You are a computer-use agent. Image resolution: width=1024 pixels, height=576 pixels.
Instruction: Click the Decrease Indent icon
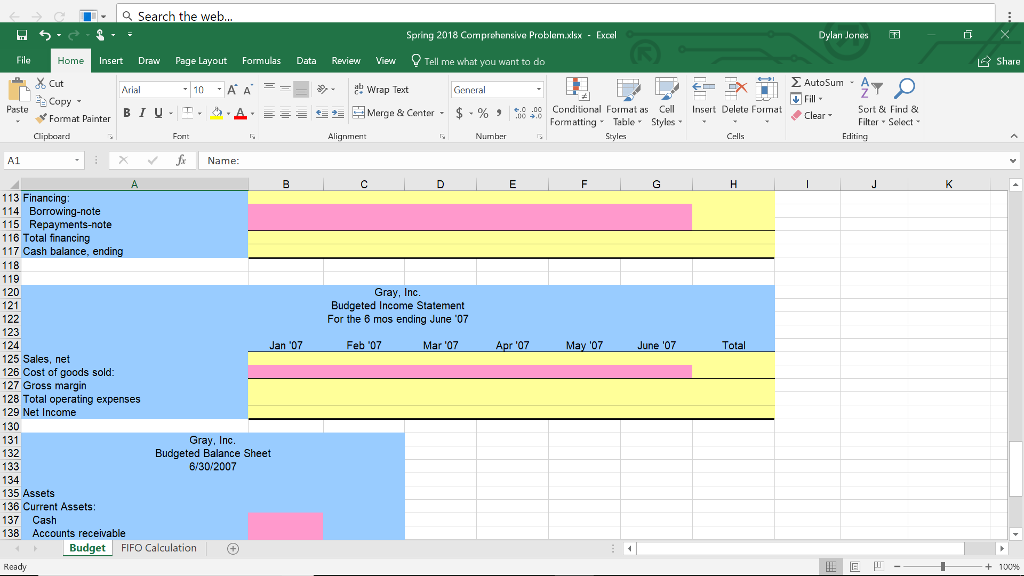coord(321,114)
